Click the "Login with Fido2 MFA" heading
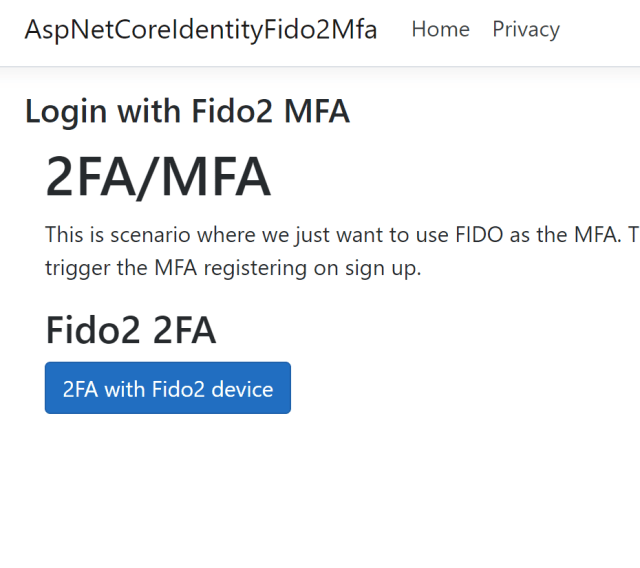Image resolution: width=640 pixels, height=568 pixels. click(x=187, y=111)
